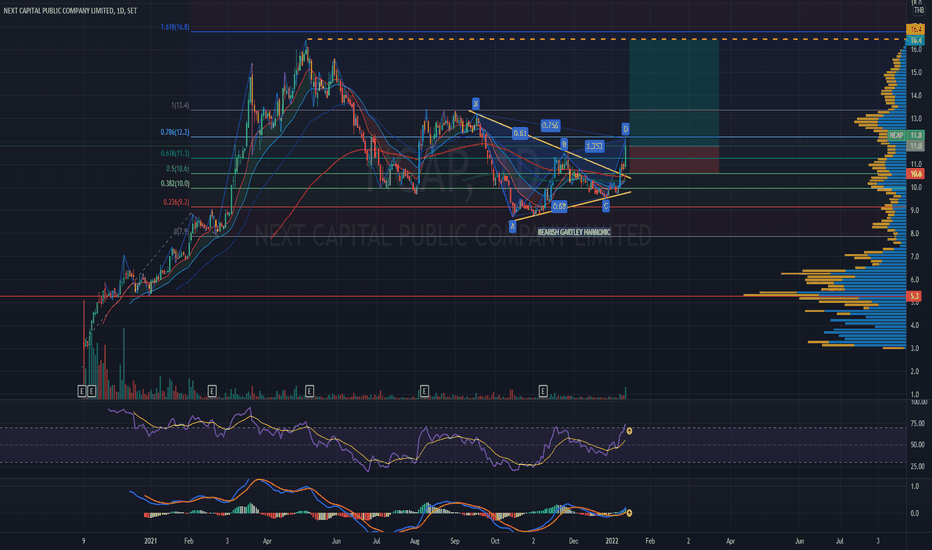Select the 0.63 ratio label
This screenshot has height=550, width=932.
pos(520,133)
